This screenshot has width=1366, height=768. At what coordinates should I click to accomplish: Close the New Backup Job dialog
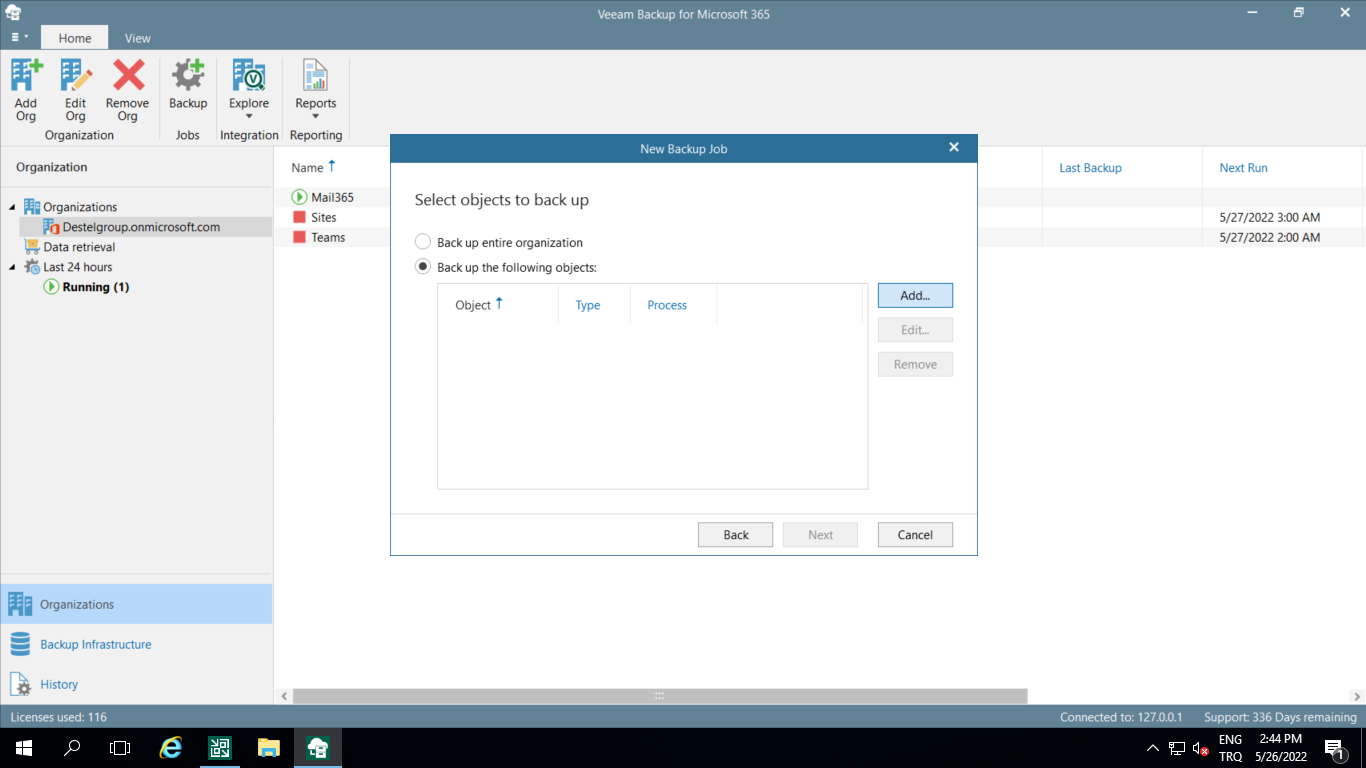[x=954, y=147]
